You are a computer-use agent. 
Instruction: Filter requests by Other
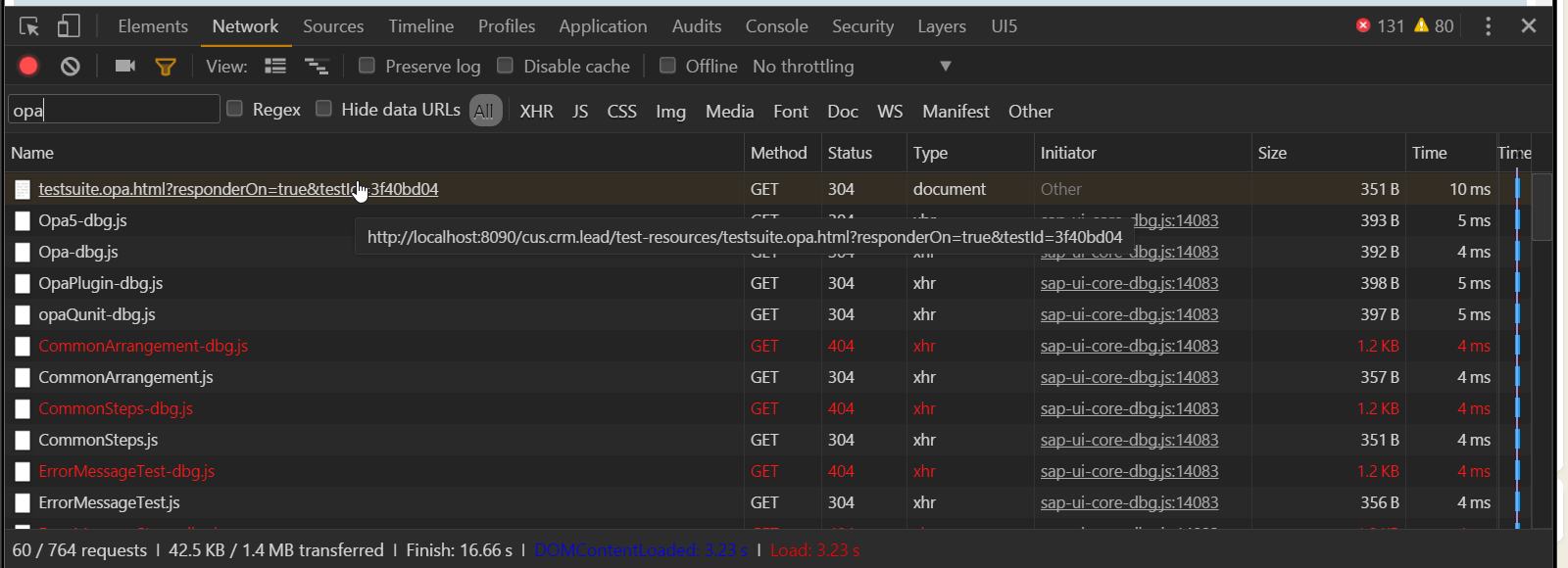tap(1030, 112)
